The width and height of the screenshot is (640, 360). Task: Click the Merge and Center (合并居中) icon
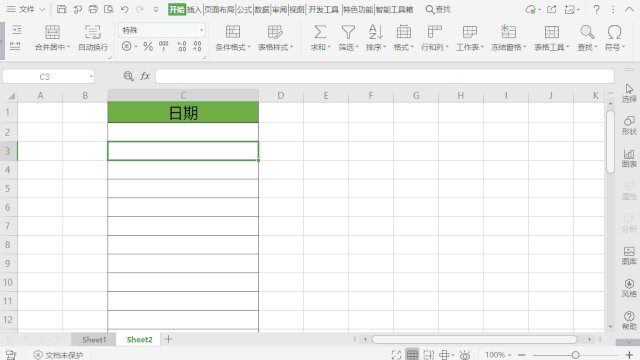(x=52, y=32)
